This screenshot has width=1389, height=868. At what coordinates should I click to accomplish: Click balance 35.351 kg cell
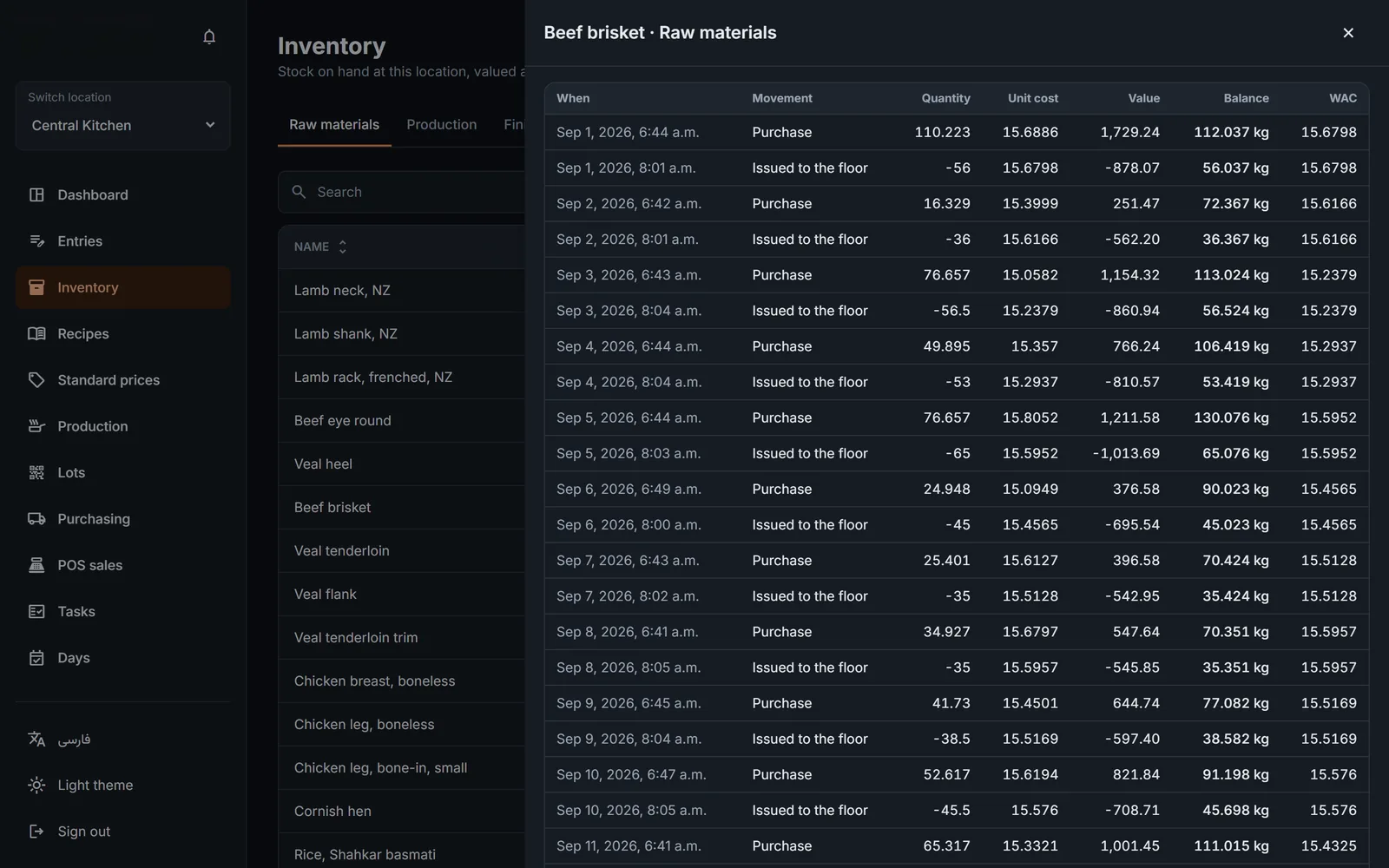1235,667
